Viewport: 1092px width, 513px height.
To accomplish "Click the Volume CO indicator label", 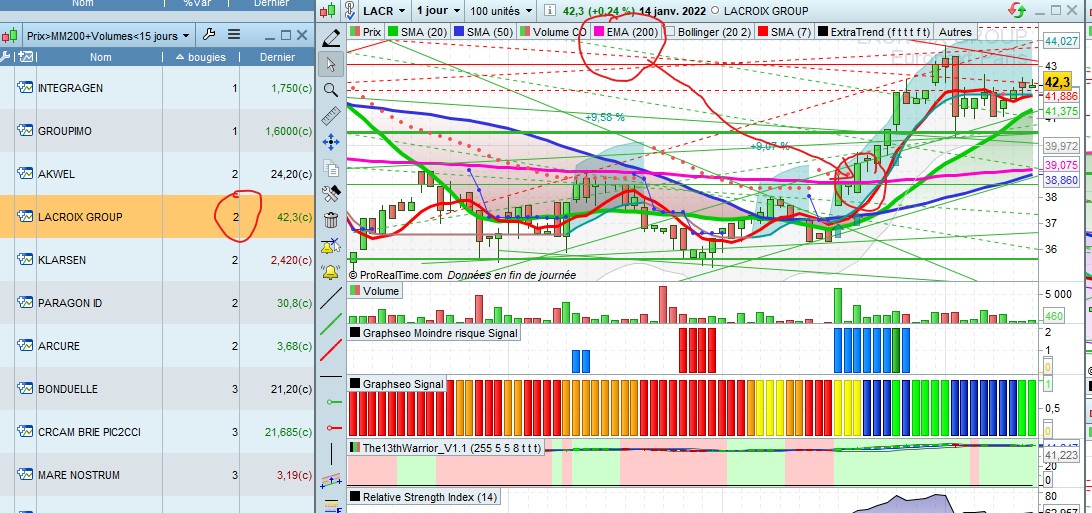I will pos(554,32).
